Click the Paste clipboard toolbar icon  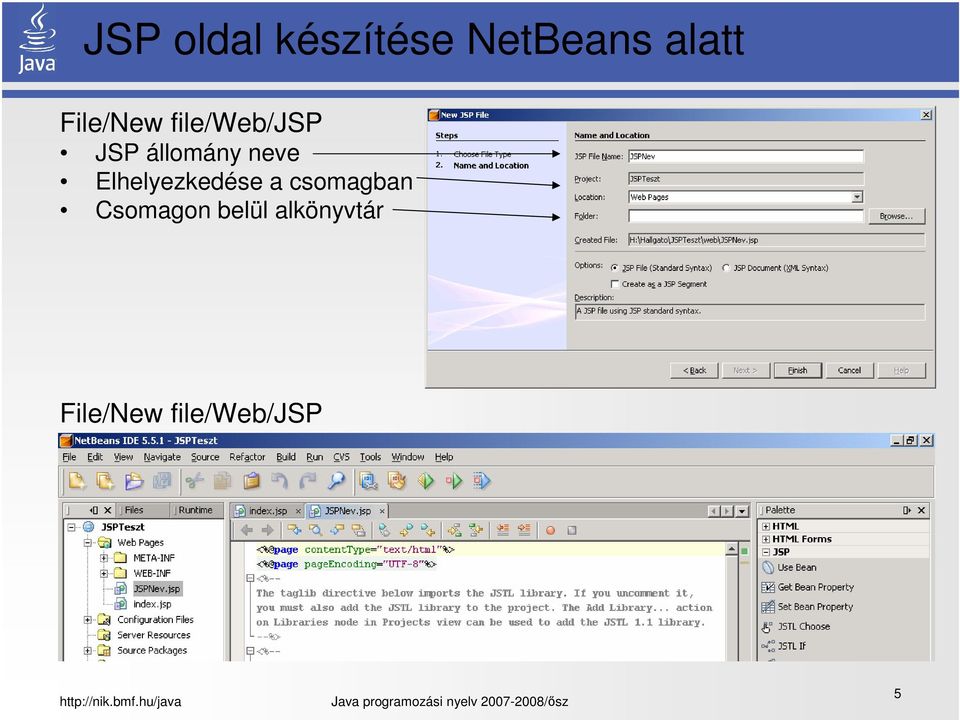[x=251, y=481]
